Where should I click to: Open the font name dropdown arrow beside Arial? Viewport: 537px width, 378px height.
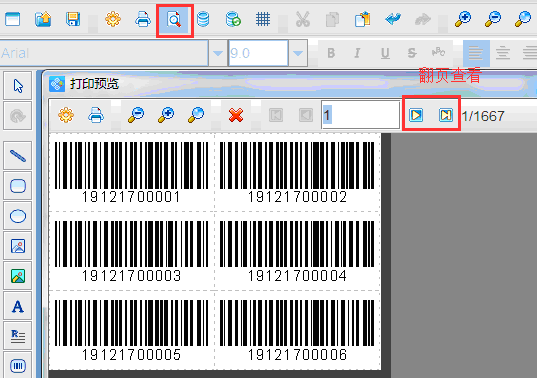[218, 53]
